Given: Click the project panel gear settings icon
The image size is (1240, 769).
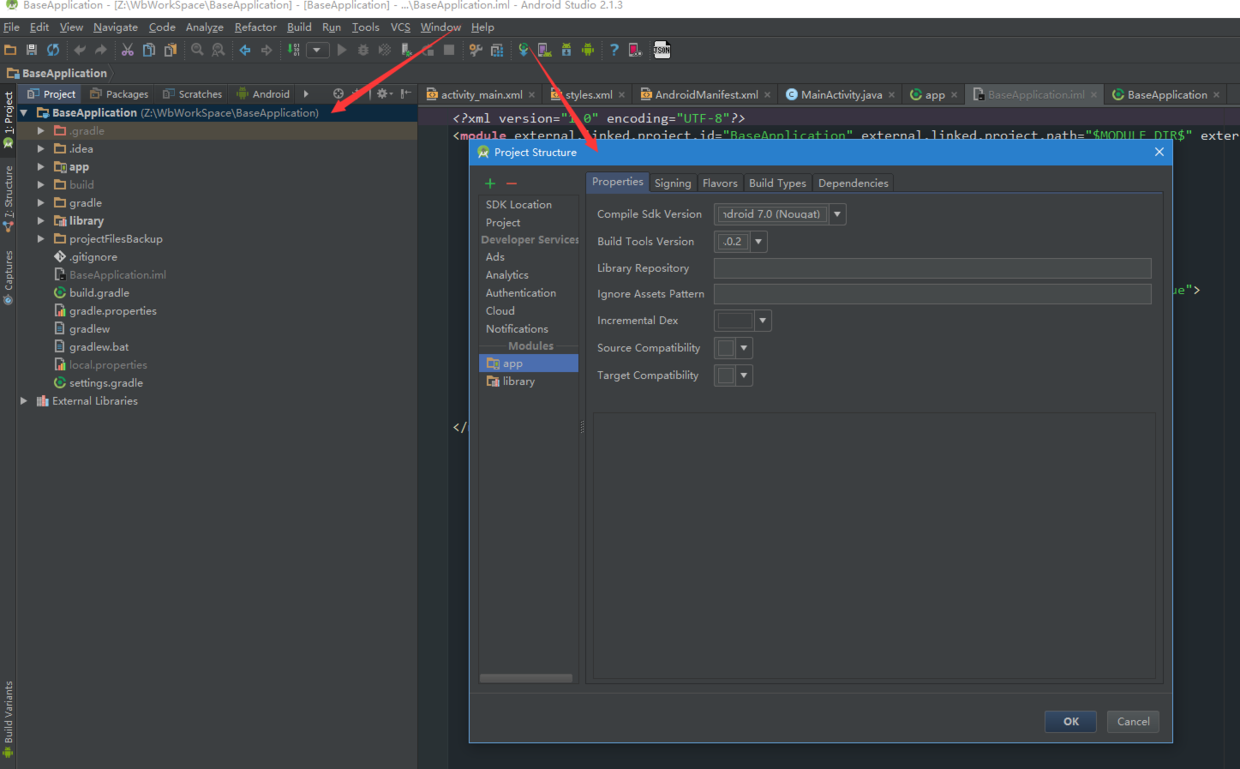Looking at the screenshot, I should [x=382, y=94].
